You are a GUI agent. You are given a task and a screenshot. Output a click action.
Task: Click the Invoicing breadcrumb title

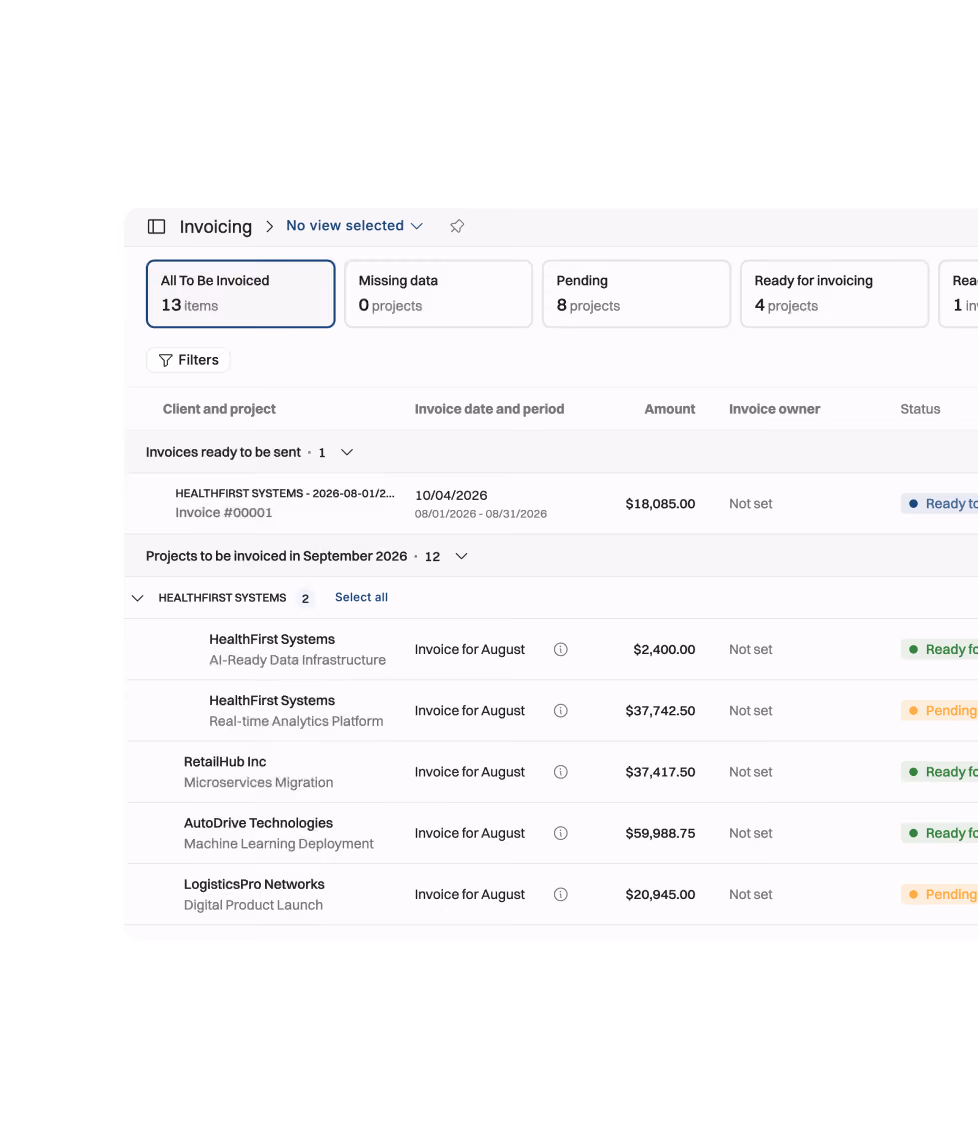coord(216,227)
